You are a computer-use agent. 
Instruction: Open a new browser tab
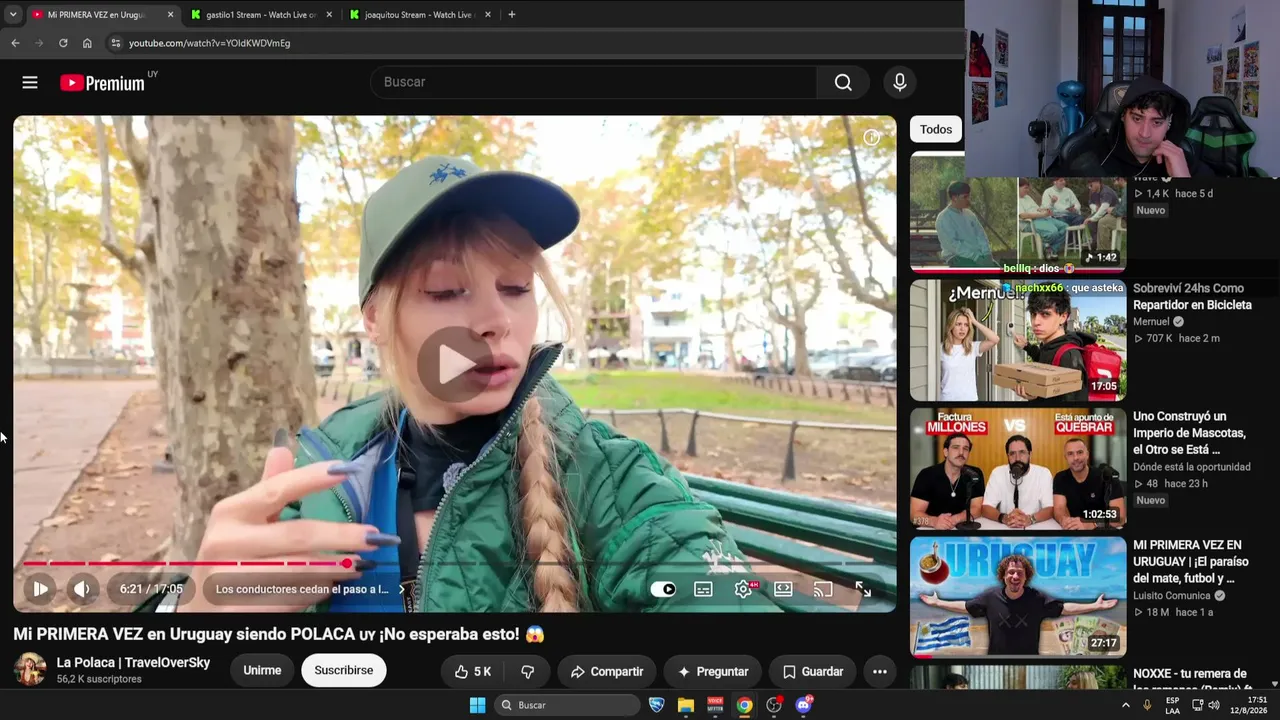[x=512, y=15]
